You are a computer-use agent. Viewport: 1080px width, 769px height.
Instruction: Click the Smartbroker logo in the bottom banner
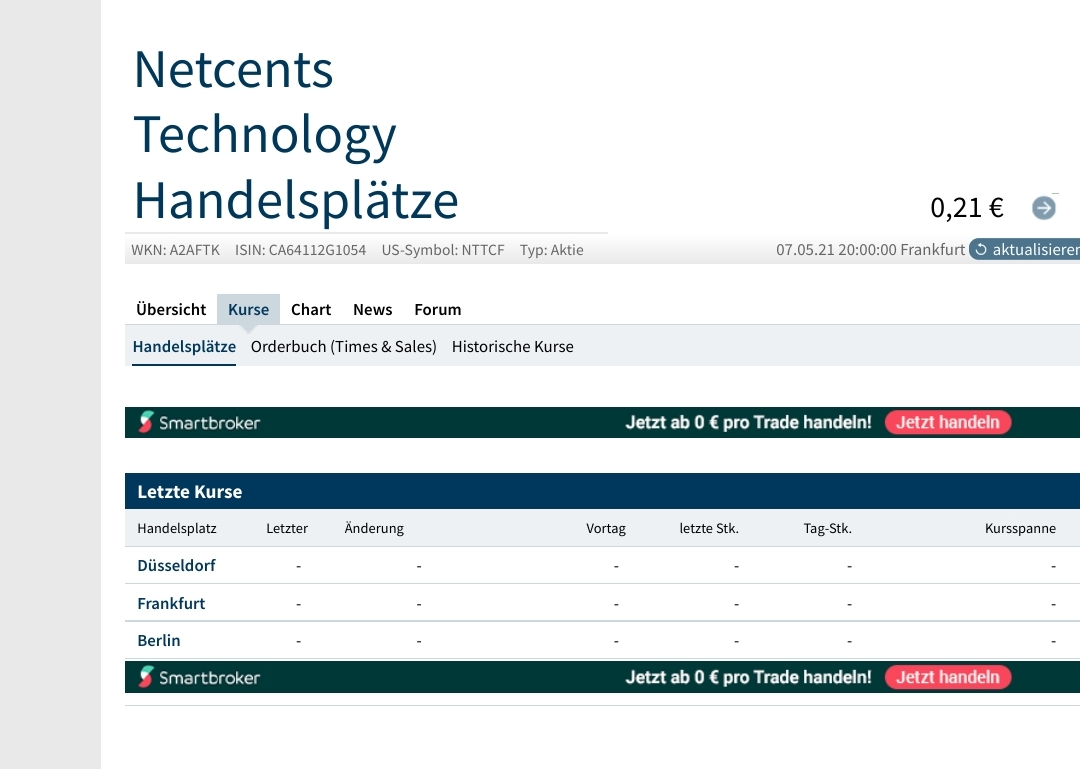pos(200,677)
